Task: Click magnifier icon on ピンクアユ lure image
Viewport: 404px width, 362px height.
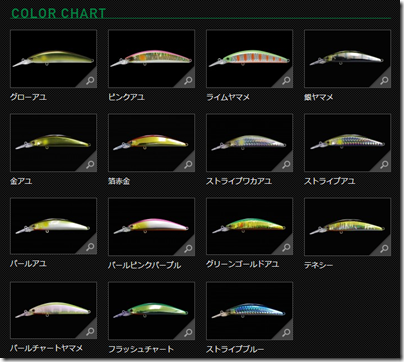Action: pos(188,81)
